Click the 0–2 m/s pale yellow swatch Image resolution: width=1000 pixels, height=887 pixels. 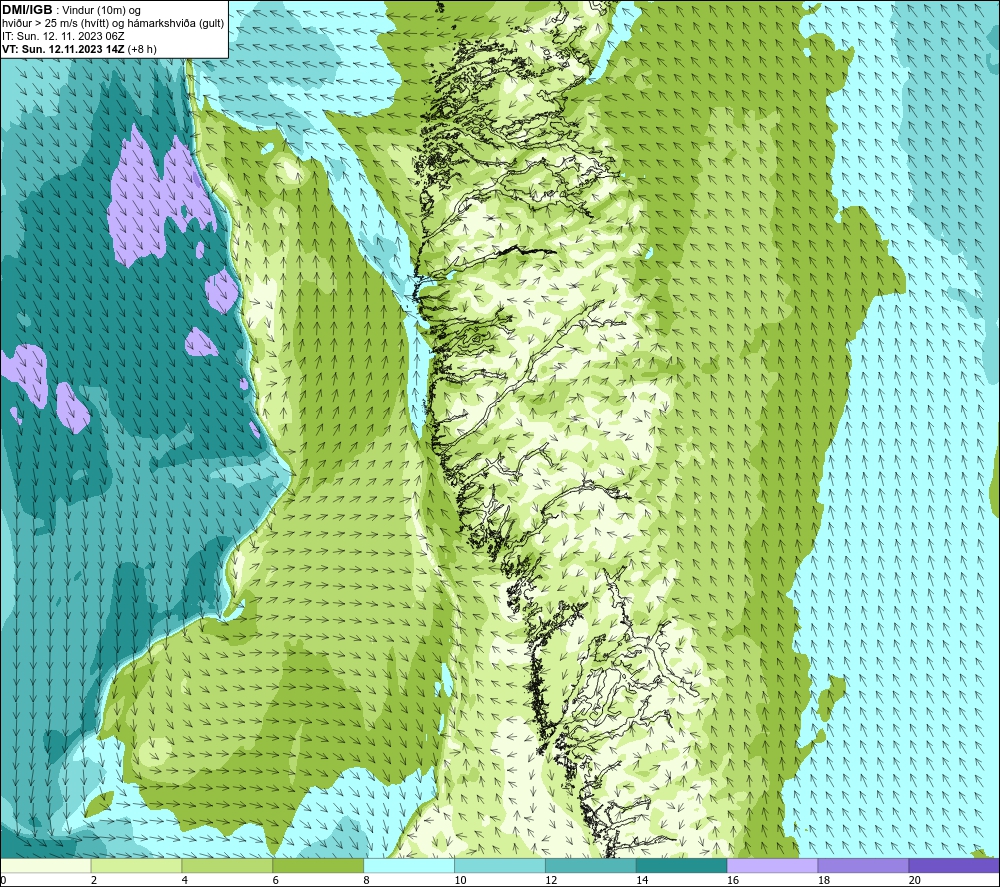coord(45,865)
